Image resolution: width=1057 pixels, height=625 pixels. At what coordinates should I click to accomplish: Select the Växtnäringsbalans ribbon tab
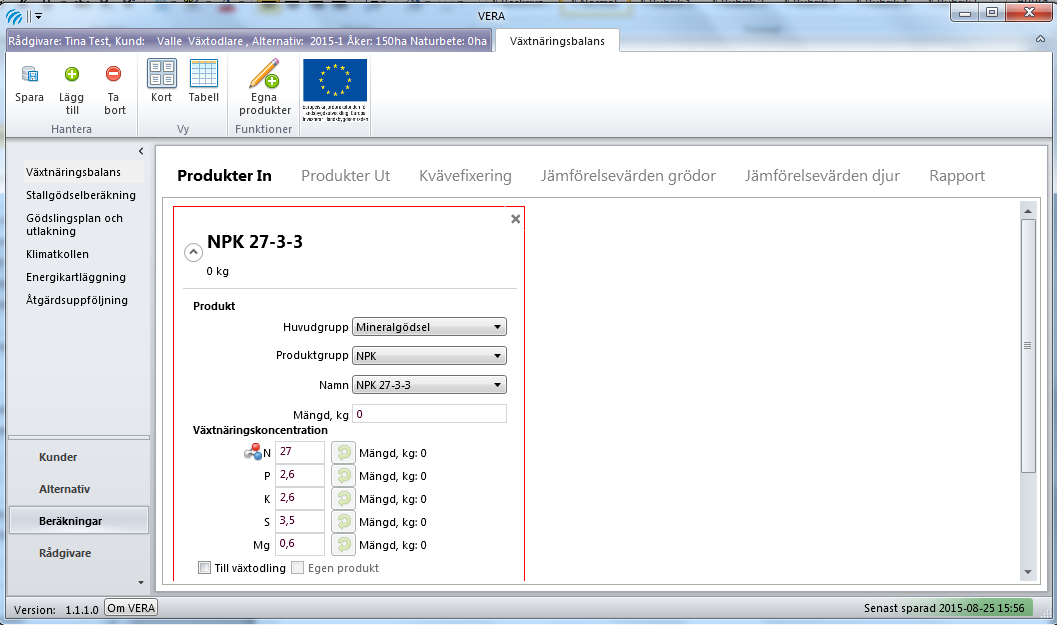pos(557,41)
